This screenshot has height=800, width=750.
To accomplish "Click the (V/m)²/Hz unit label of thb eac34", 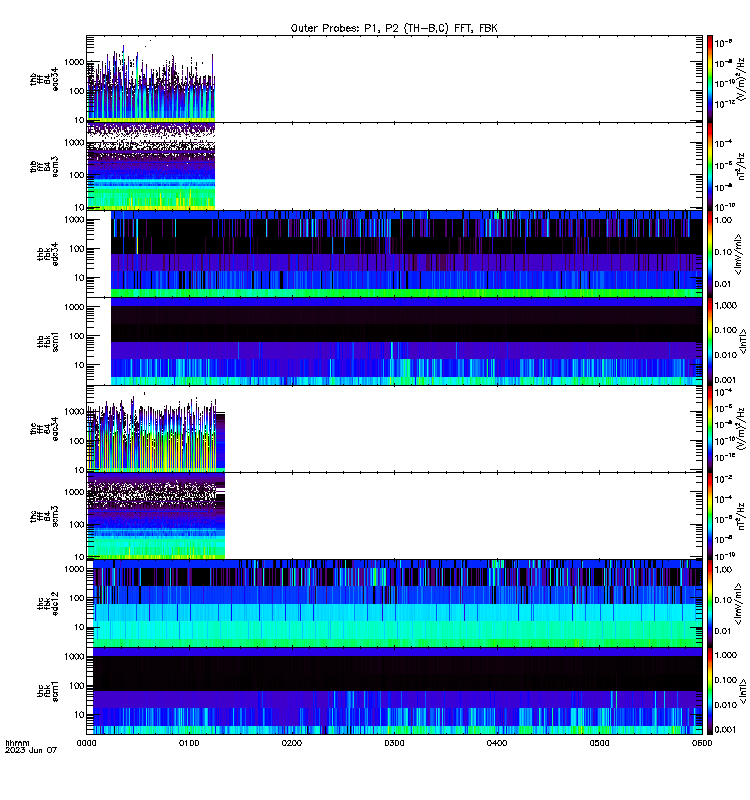I will 742,79.
